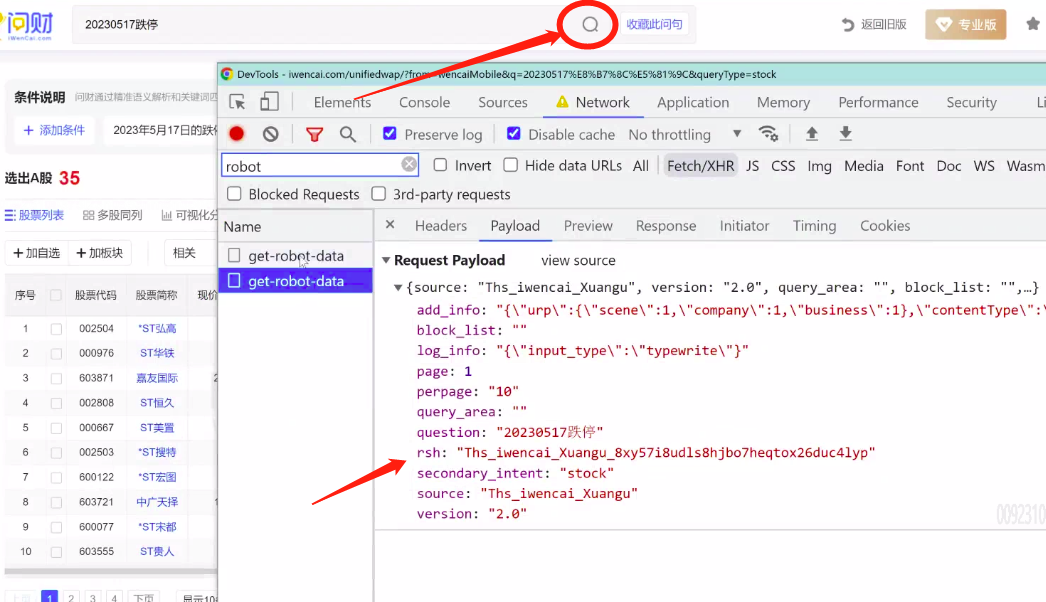
Task: Open network search magnifier icon
Action: (x=348, y=134)
